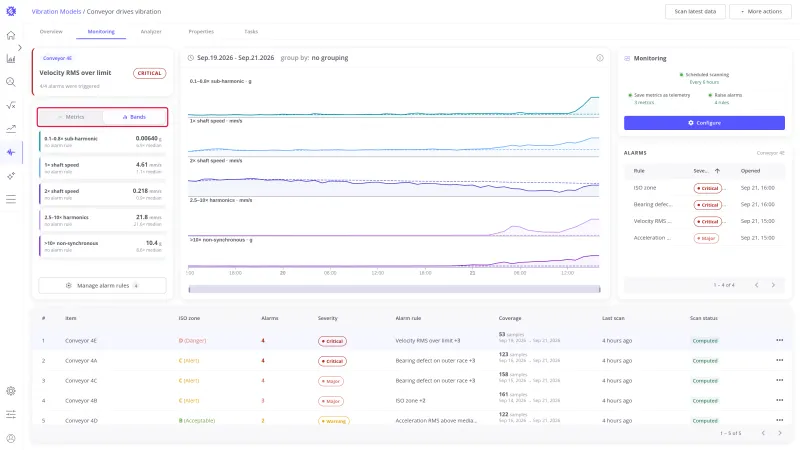Screen dimensions: 800x450
Task: Go to previous page of items table
Action: point(763,433)
